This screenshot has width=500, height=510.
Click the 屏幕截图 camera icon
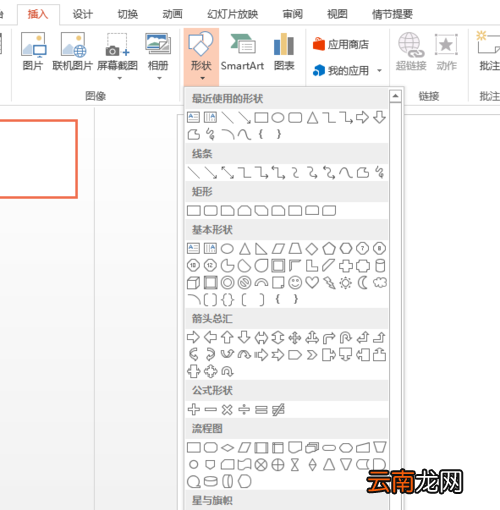click(x=117, y=45)
